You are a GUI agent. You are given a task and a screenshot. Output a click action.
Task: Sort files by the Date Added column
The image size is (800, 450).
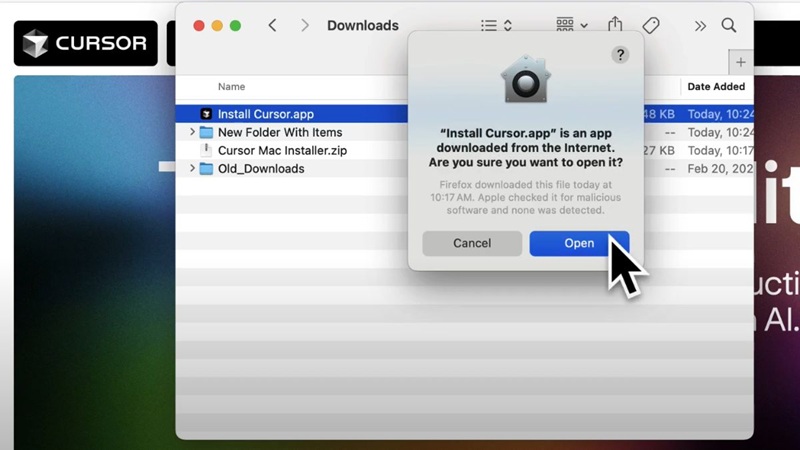coord(715,87)
